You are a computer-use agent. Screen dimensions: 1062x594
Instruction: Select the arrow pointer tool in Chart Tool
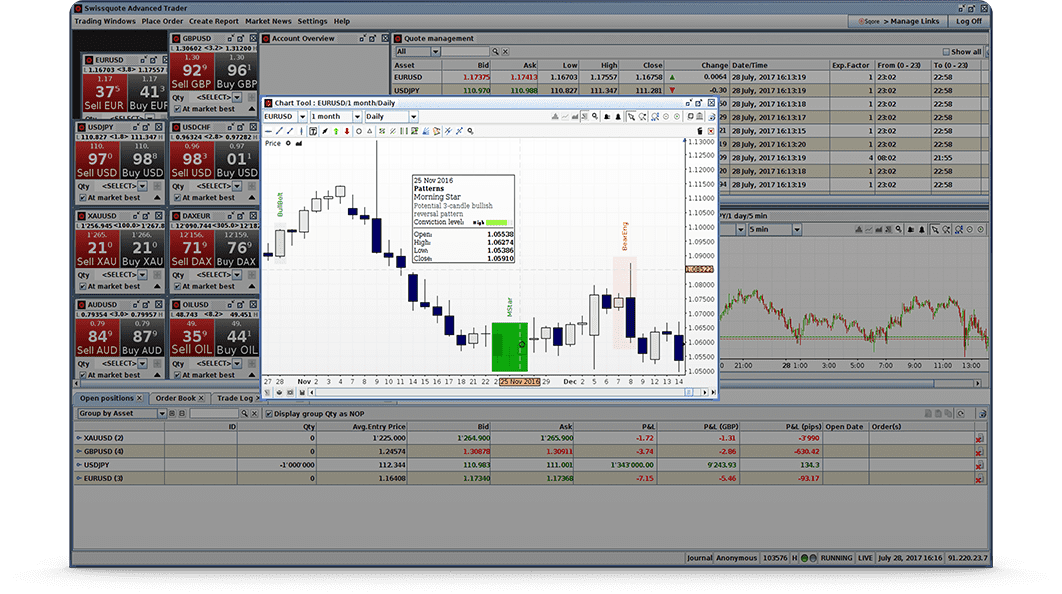pyautogui.click(x=631, y=116)
